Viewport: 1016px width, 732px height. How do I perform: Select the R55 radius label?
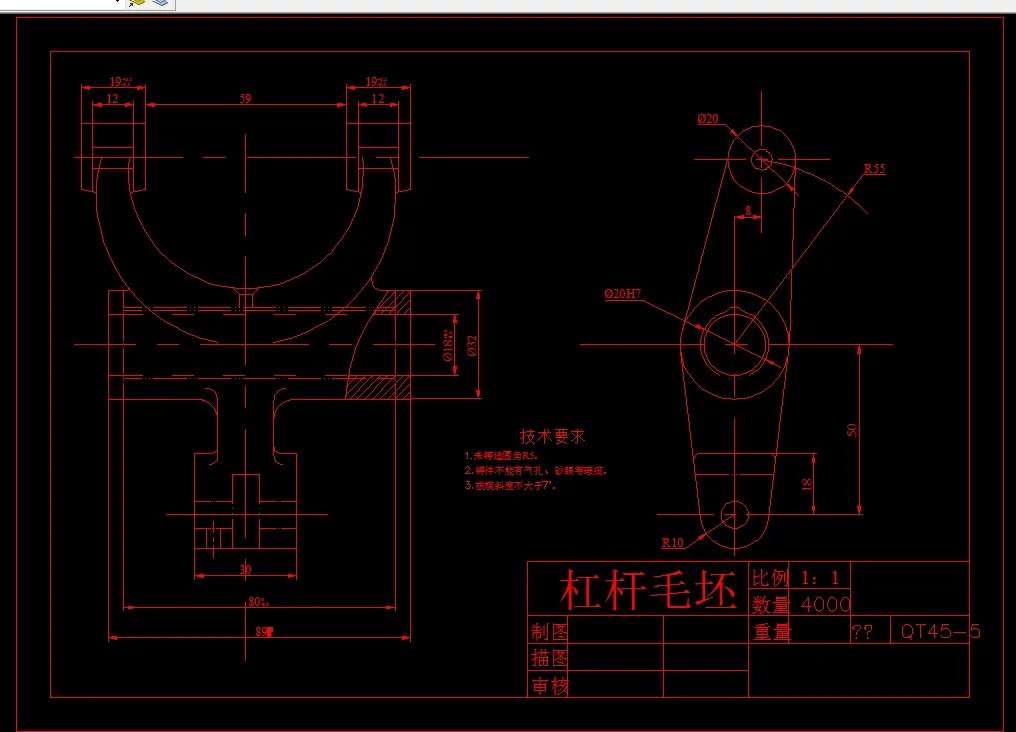pos(874,168)
